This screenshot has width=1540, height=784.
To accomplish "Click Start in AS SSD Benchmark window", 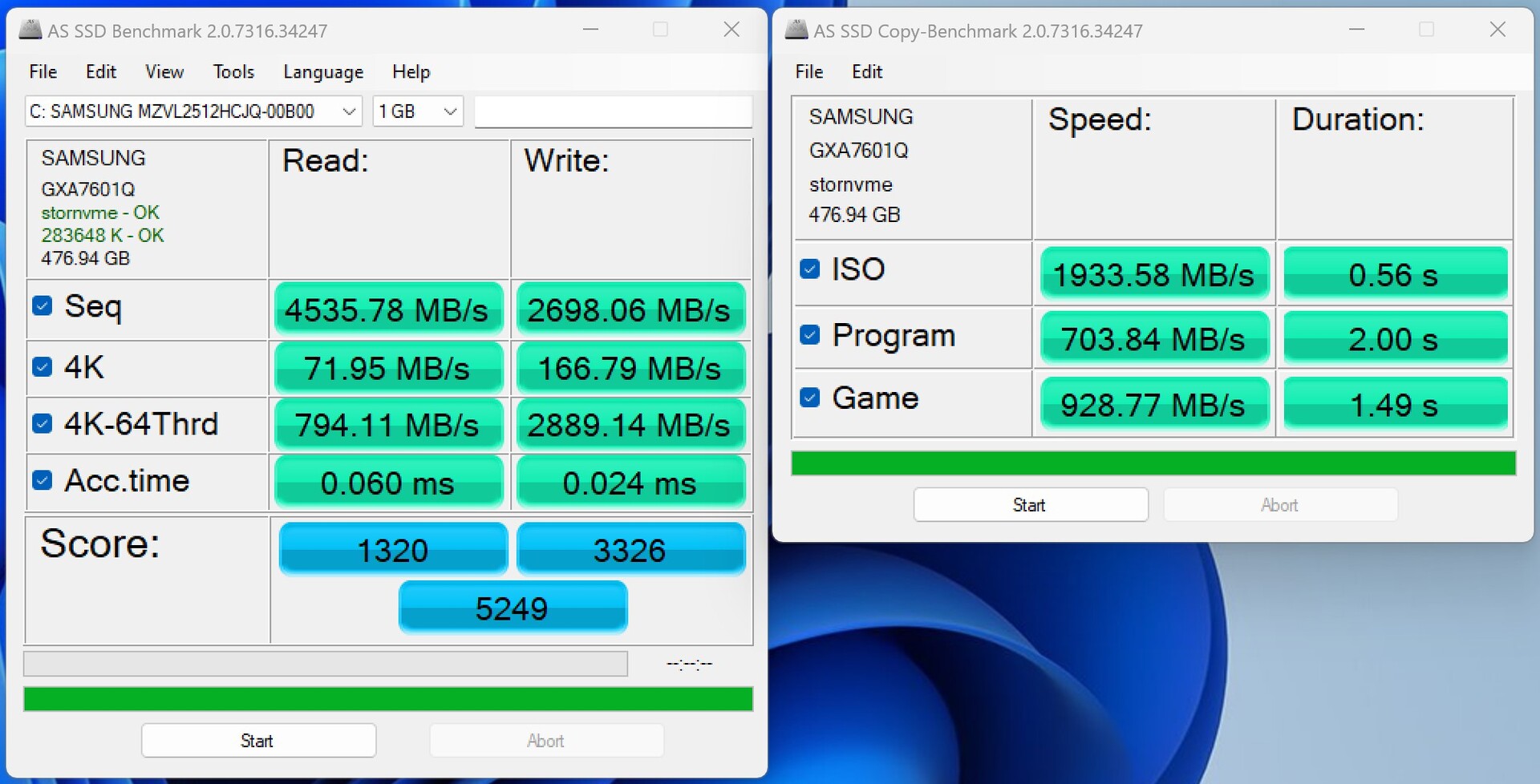I will click(258, 741).
